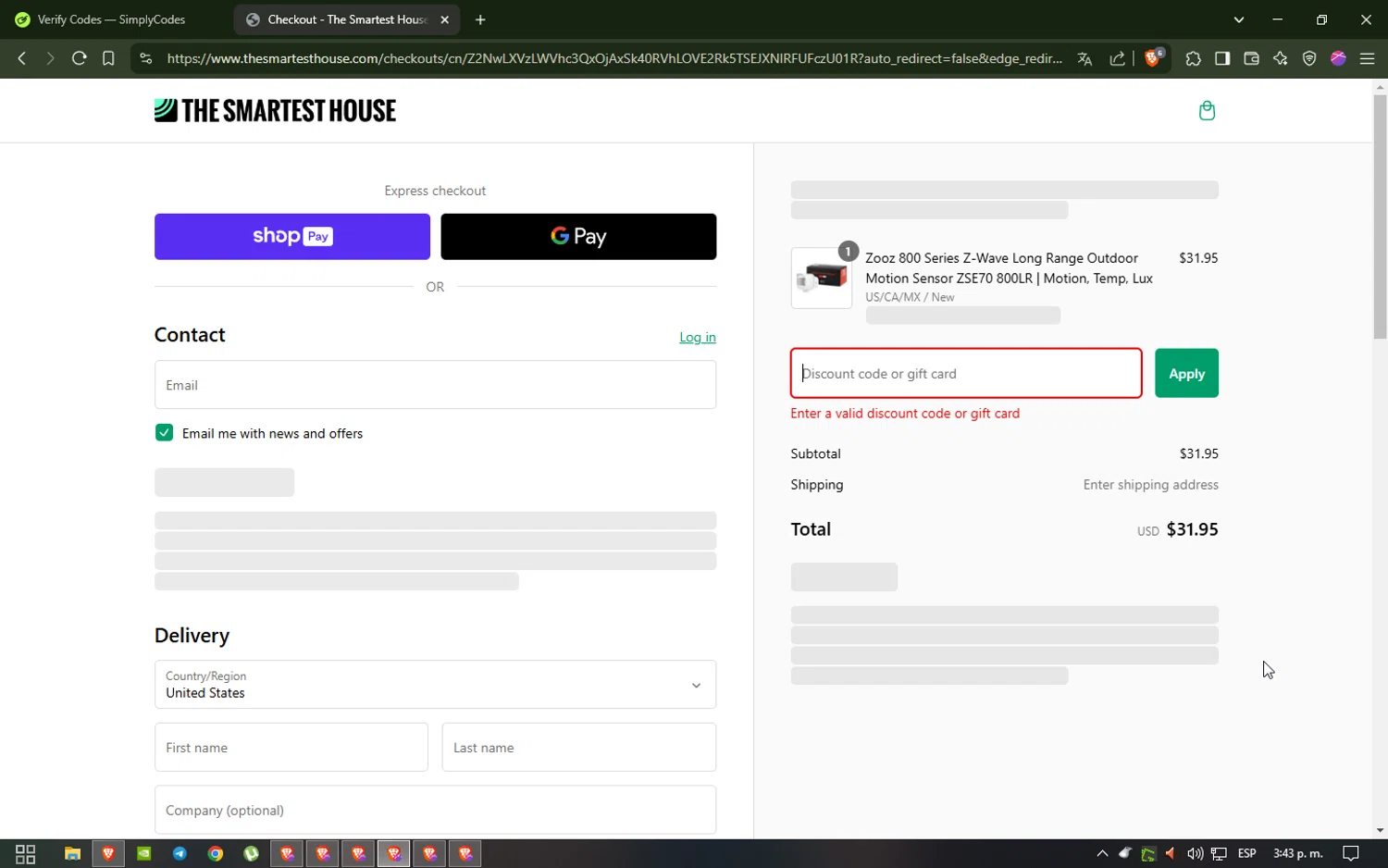The image size is (1388, 868).
Task: Open the Brave VPN shield icon
Action: click(x=1309, y=58)
